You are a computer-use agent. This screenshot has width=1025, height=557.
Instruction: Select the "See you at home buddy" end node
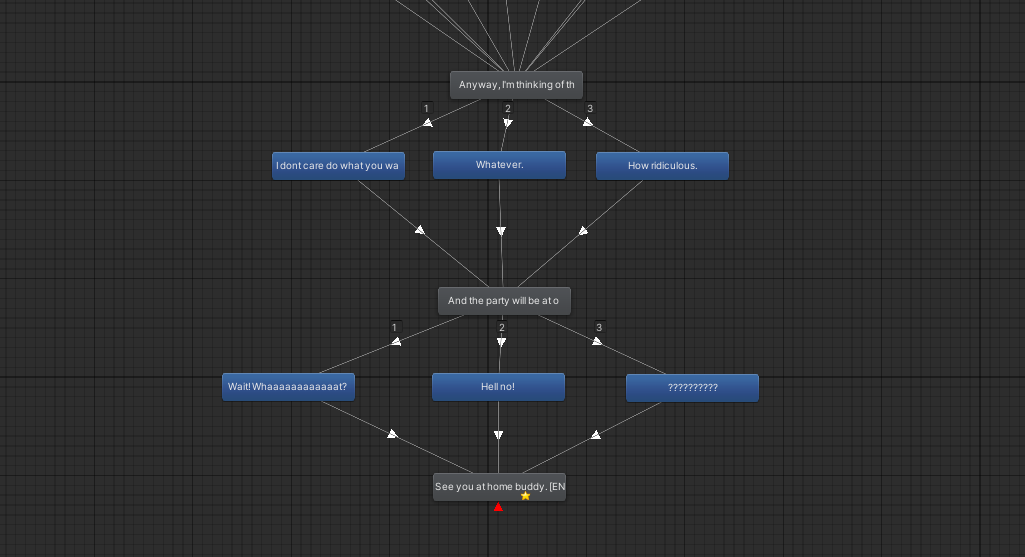(x=499, y=487)
